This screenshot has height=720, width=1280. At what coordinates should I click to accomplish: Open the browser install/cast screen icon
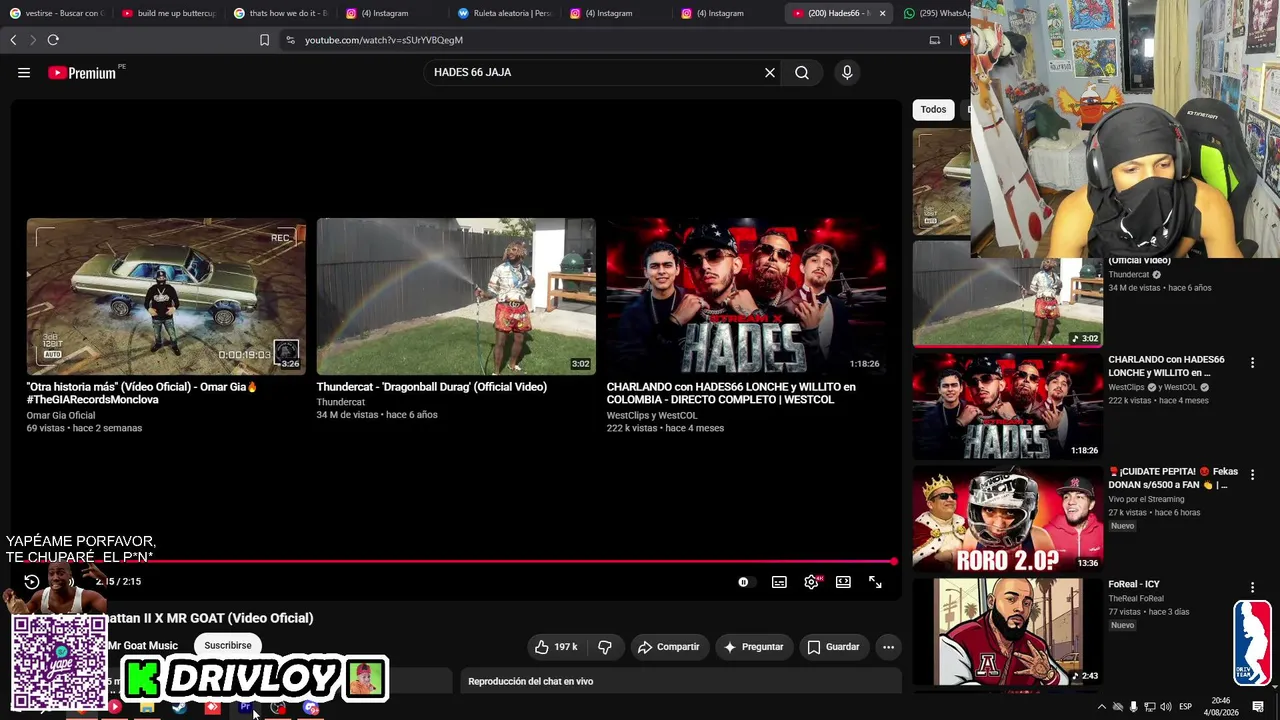point(935,40)
